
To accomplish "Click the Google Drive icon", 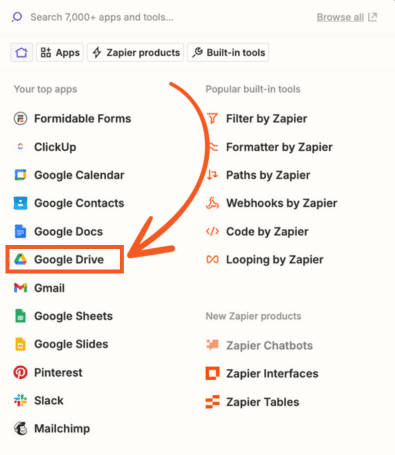I will 20,259.
